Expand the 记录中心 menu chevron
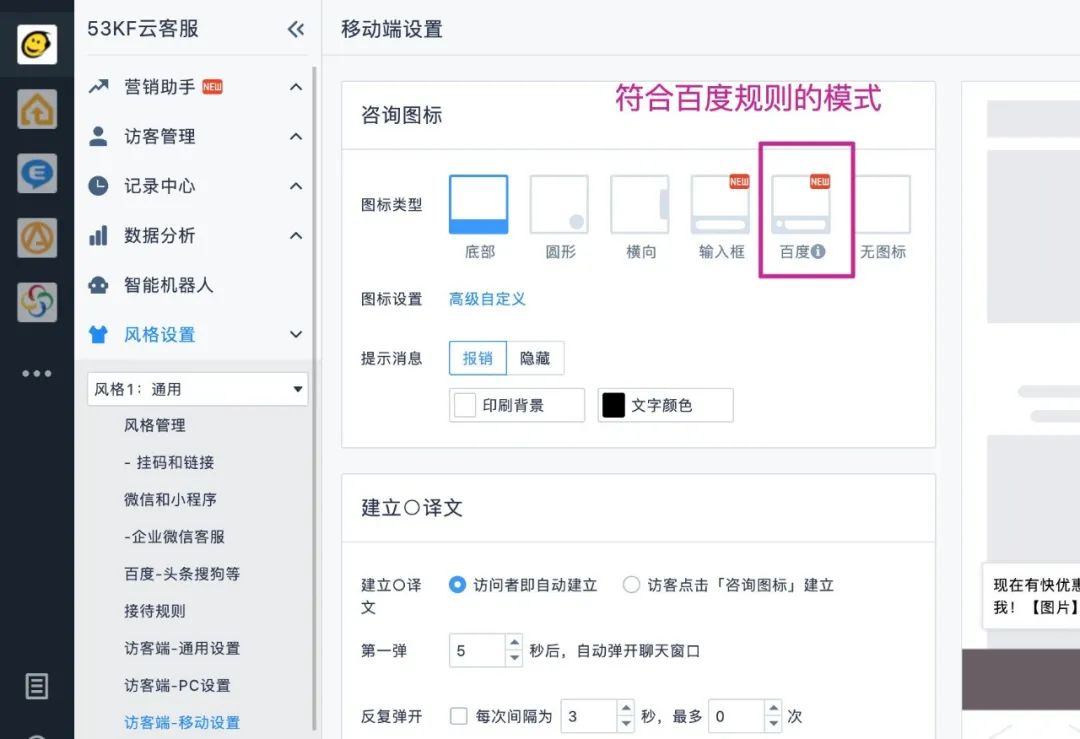Screen dimensions: 1080x739 [x=296, y=186]
